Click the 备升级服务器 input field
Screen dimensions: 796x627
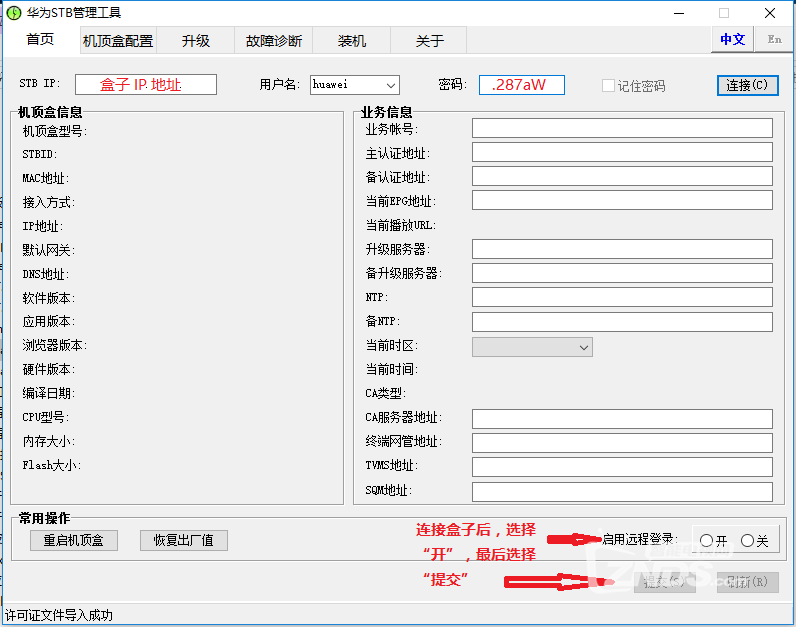(x=622, y=273)
